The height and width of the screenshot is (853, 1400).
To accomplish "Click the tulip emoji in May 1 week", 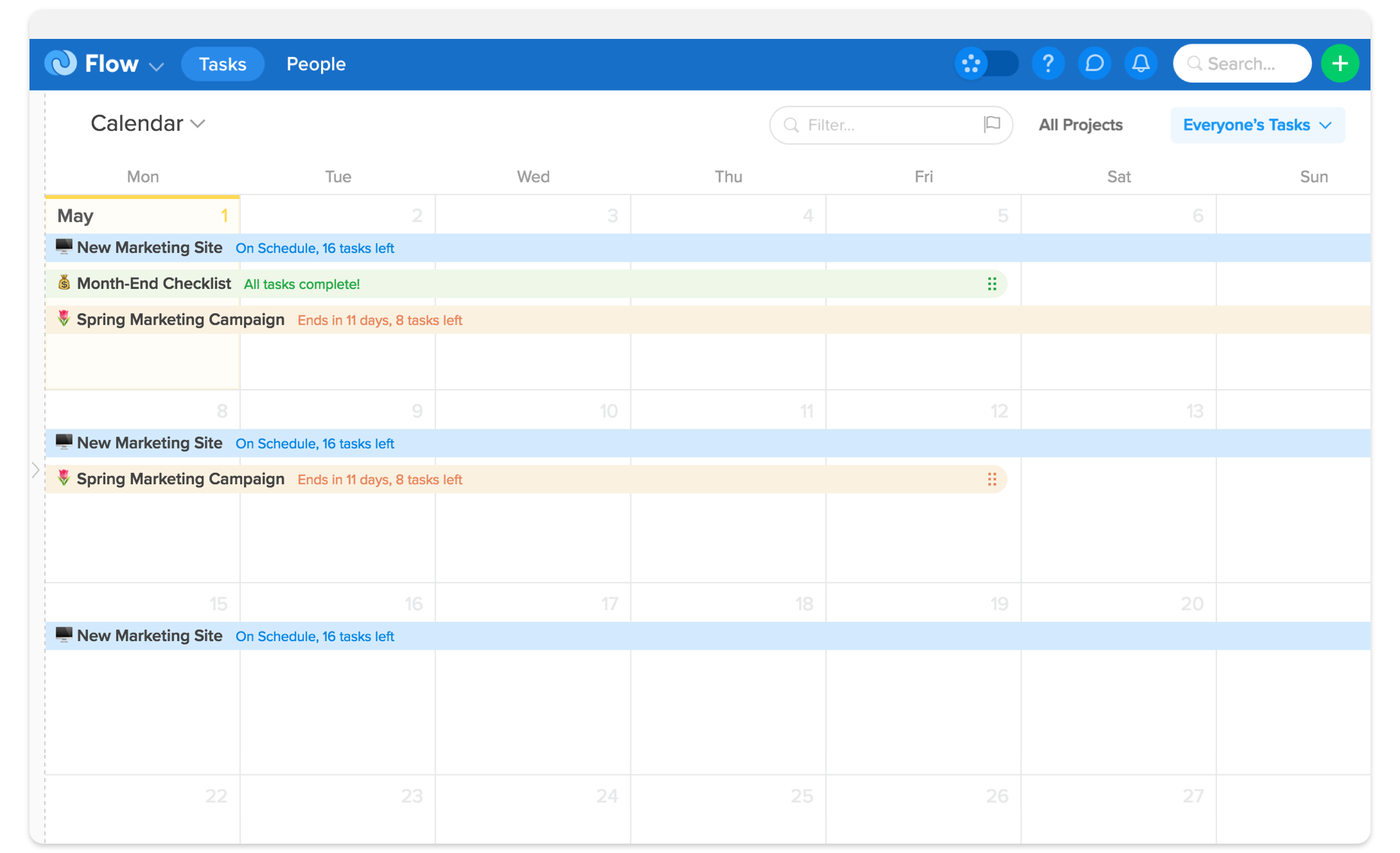I will (x=64, y=319).
